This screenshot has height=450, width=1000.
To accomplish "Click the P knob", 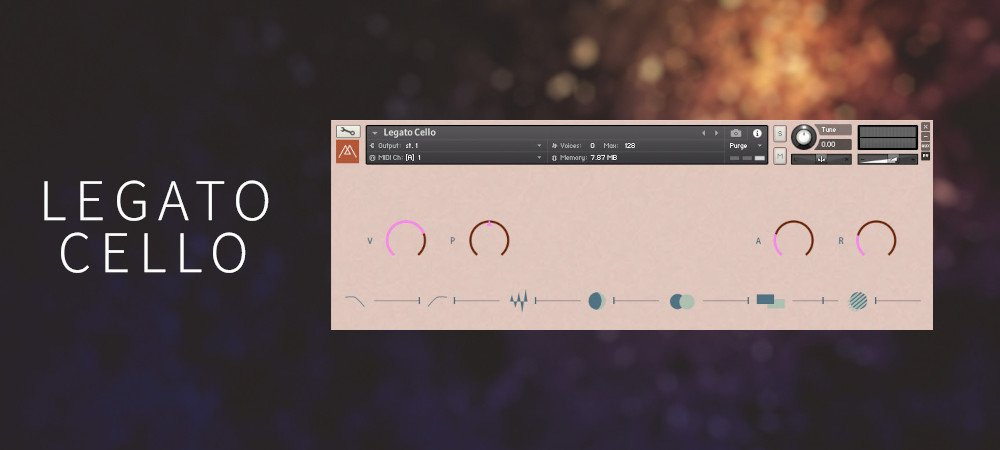I will (489, 240).
